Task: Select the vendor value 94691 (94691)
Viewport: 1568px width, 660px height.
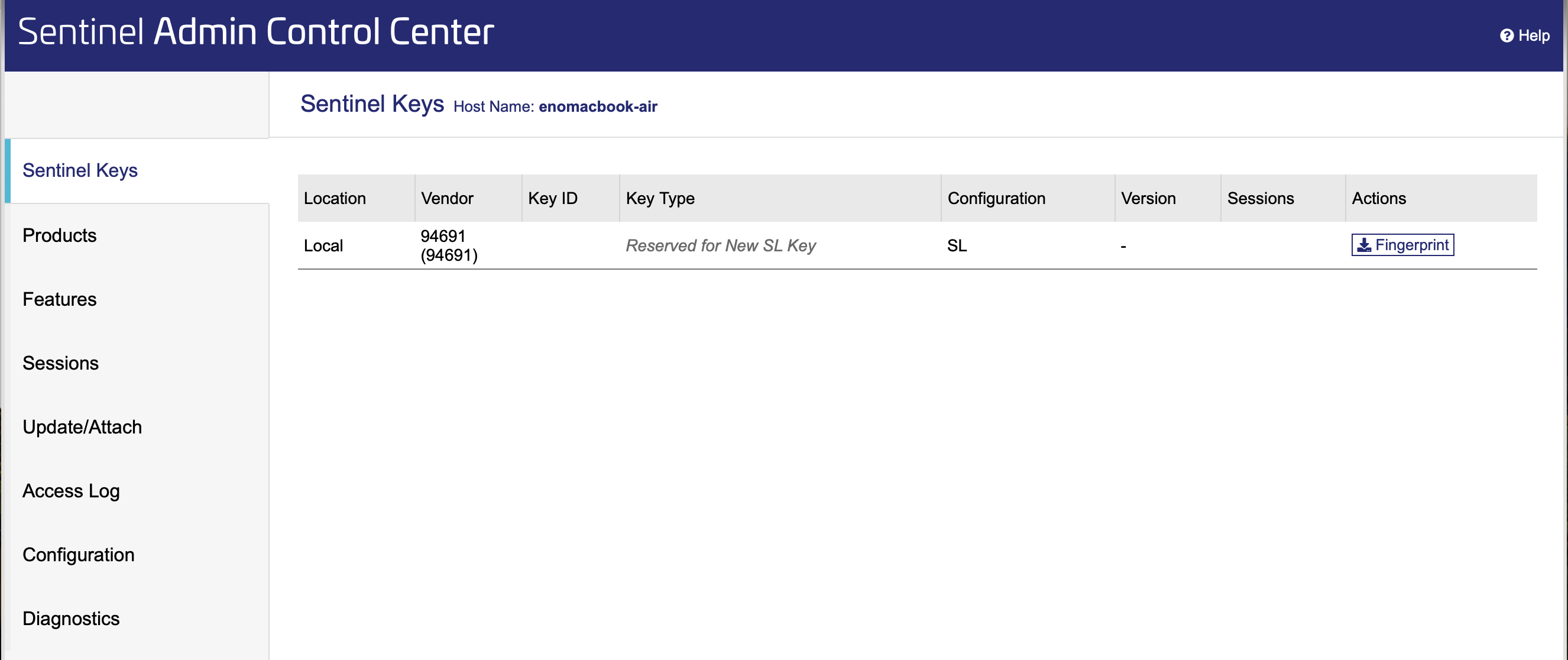Action: [x=449, y=245]
